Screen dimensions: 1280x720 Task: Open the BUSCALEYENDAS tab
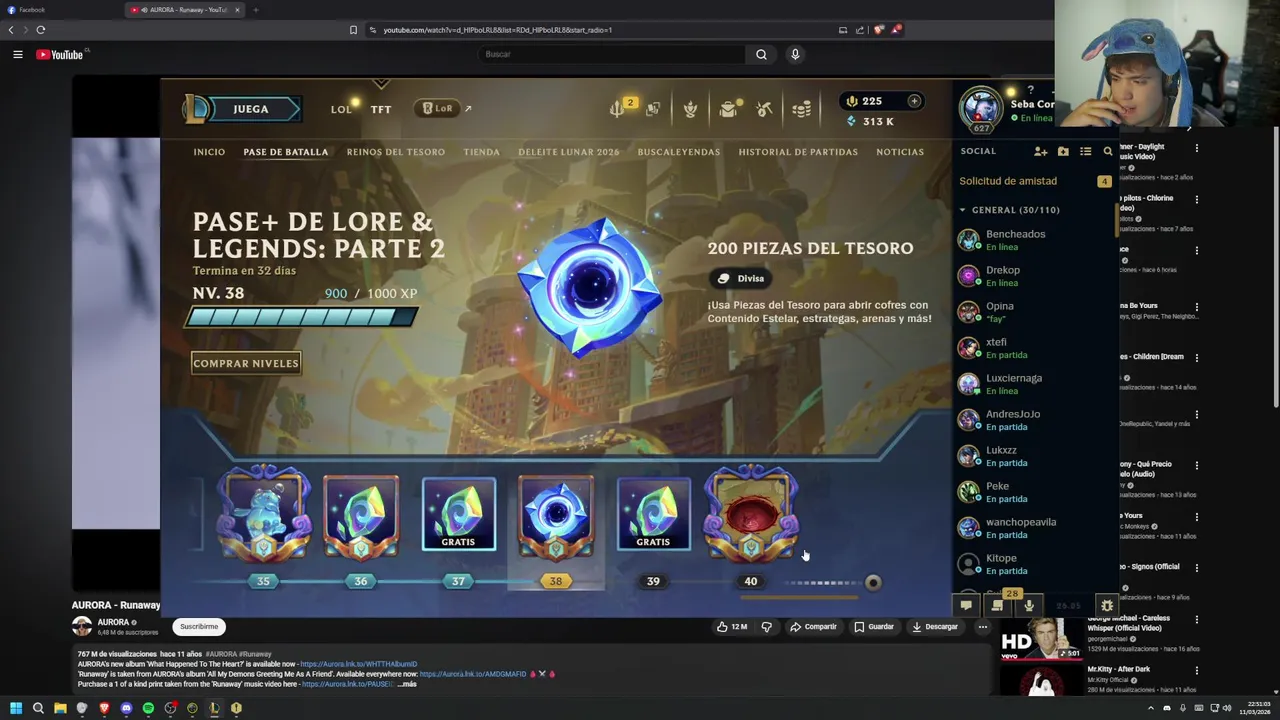point(679,152)
